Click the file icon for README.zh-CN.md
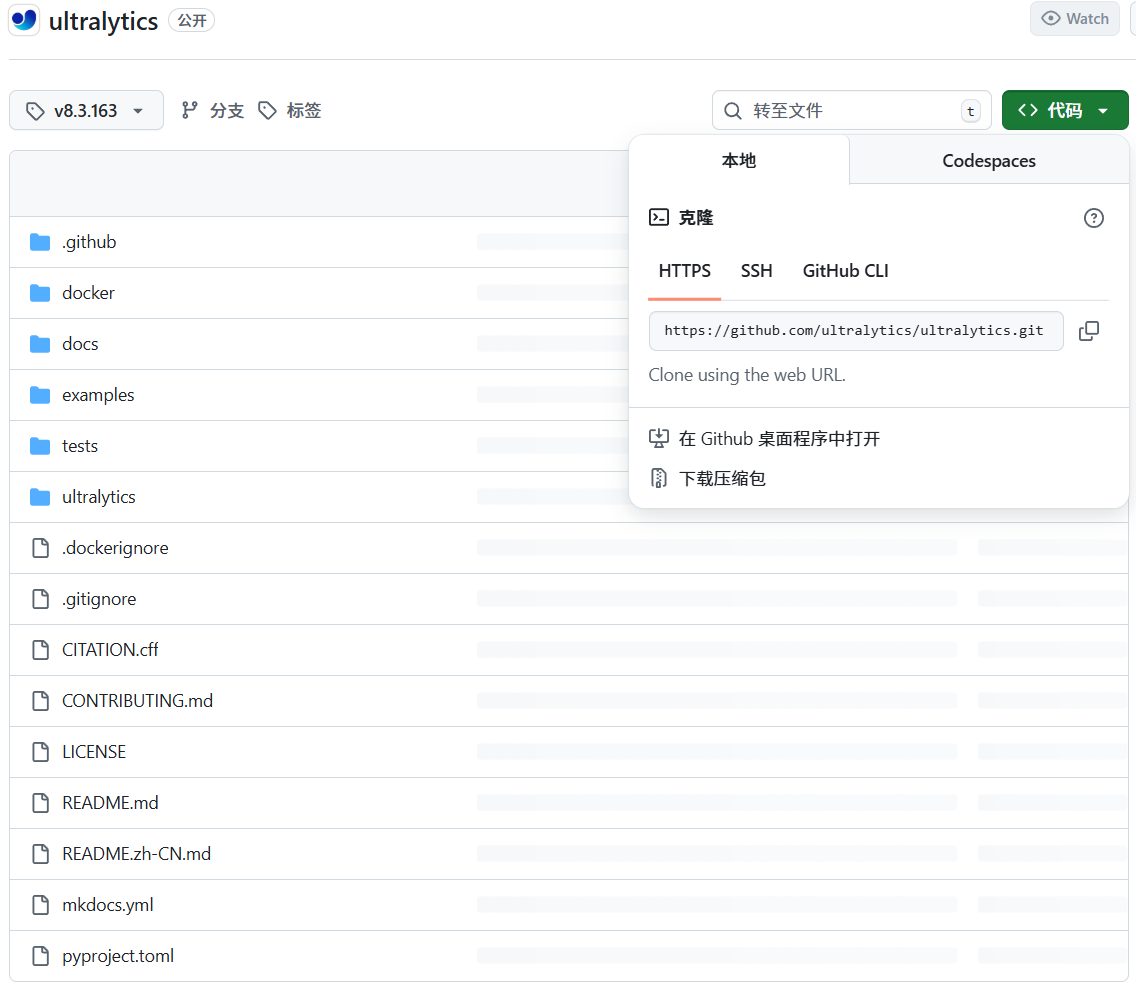This screenshot has width=1136, height=995. pyautogui.click(x=41, y=854)
